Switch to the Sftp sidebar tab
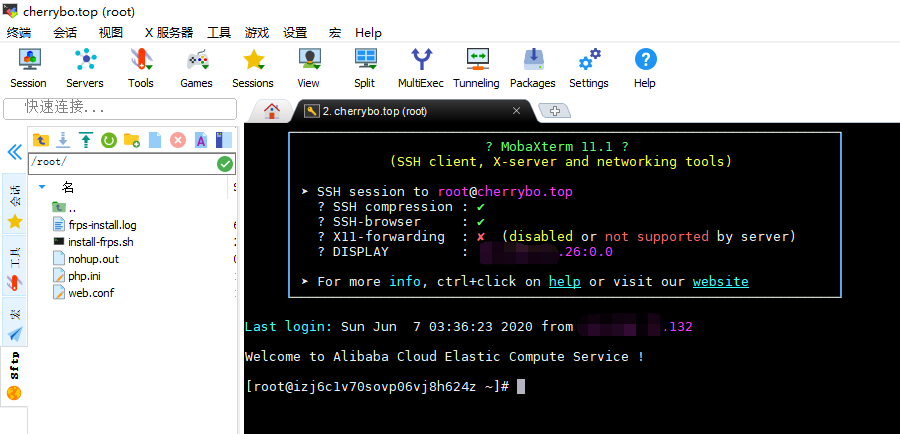Image resolution: width=900 pixels, height=434 pixels. 14,376
